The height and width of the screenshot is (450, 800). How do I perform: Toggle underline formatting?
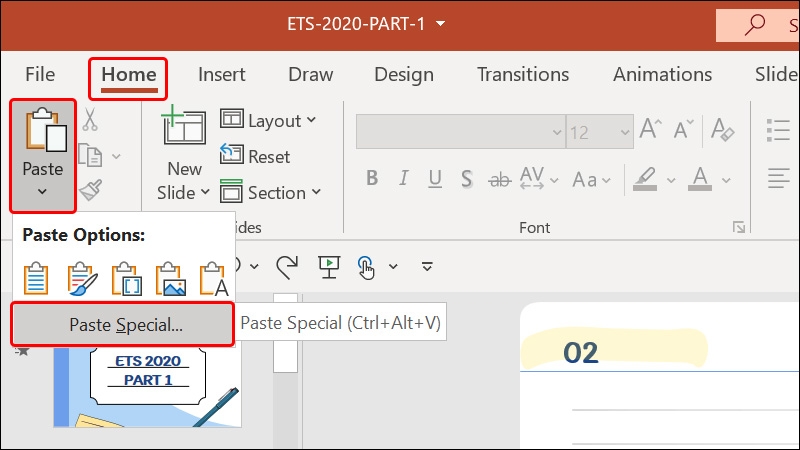coord(435,178)
